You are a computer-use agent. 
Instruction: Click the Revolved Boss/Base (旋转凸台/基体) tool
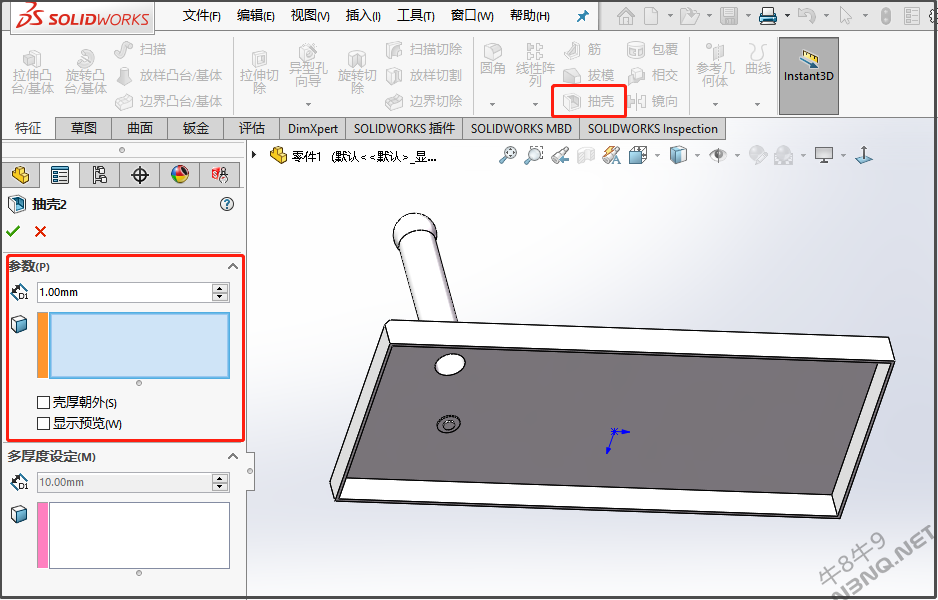click(x=86, y=73)
